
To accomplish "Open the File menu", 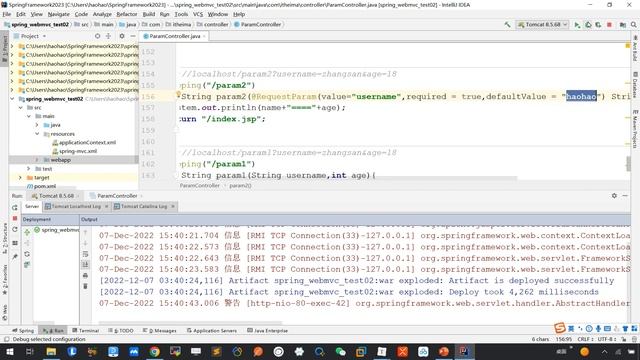I will pyautogui.click(x=7, y=14).
